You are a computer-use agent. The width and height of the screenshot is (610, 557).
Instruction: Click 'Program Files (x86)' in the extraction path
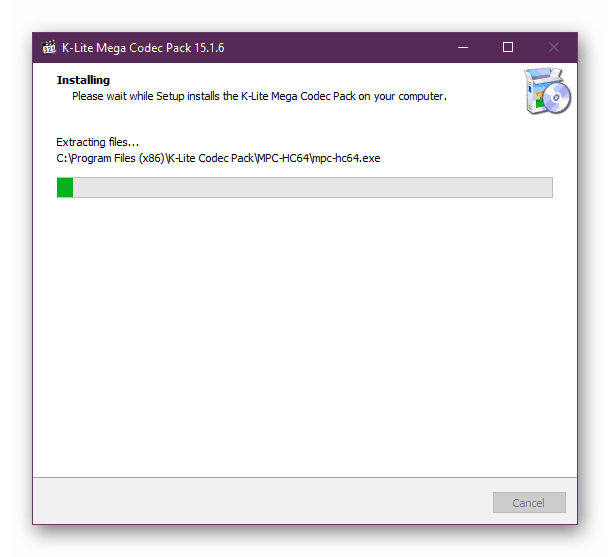pos(117,158)
